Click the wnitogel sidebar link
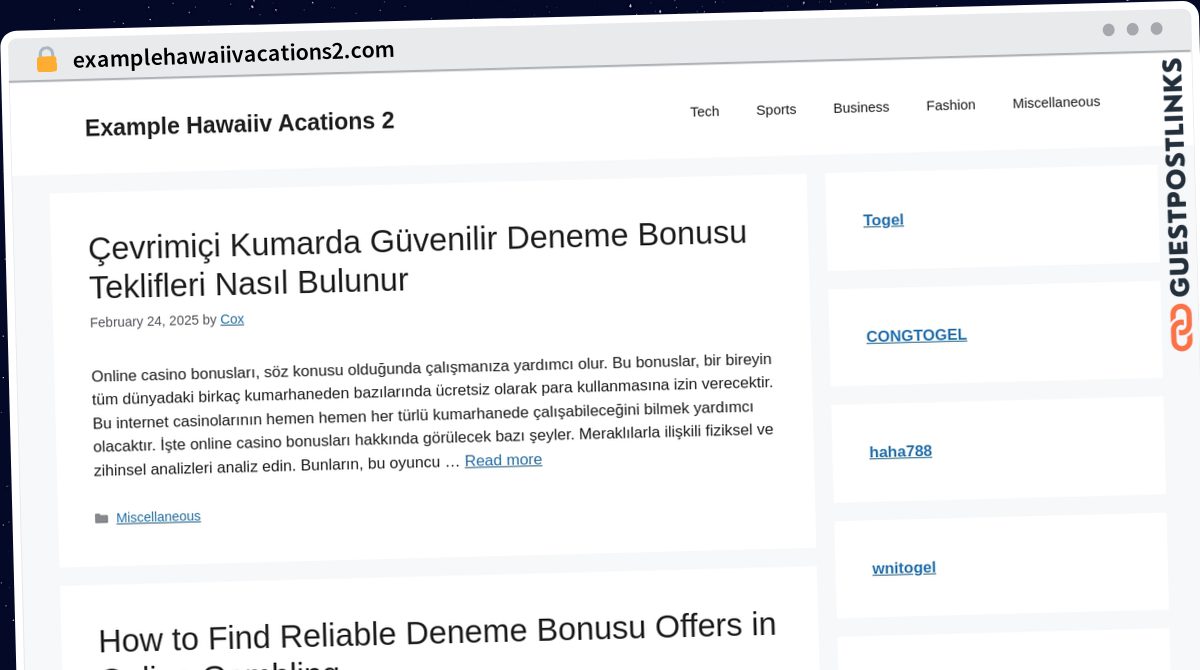The width and height of the screenshot is (1200, 670). (x=904, y=568)
